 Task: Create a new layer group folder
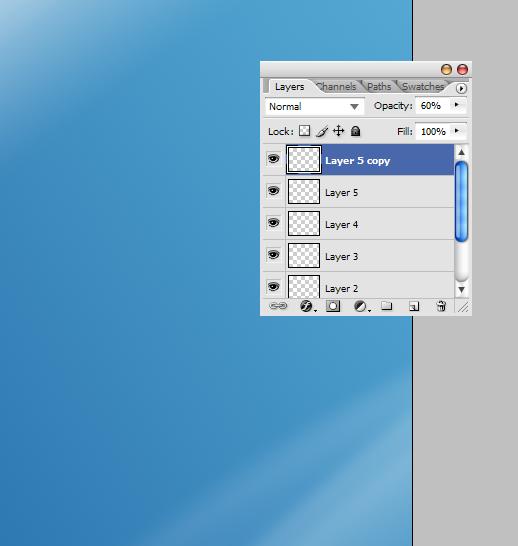coord(386,306)
